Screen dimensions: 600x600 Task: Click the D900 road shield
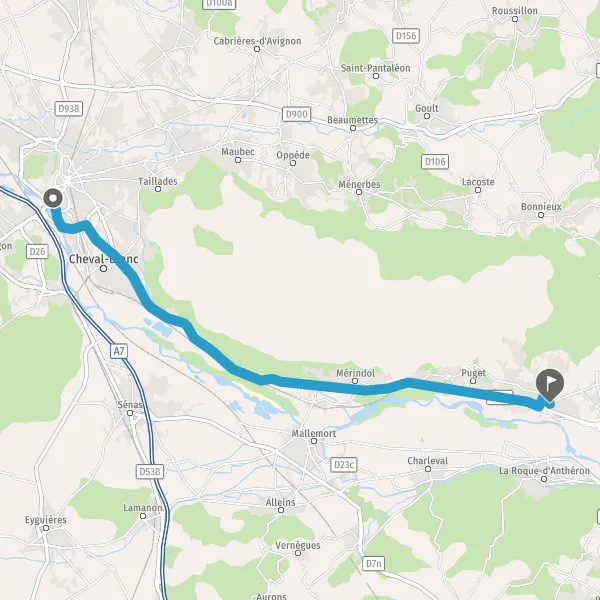297,114
